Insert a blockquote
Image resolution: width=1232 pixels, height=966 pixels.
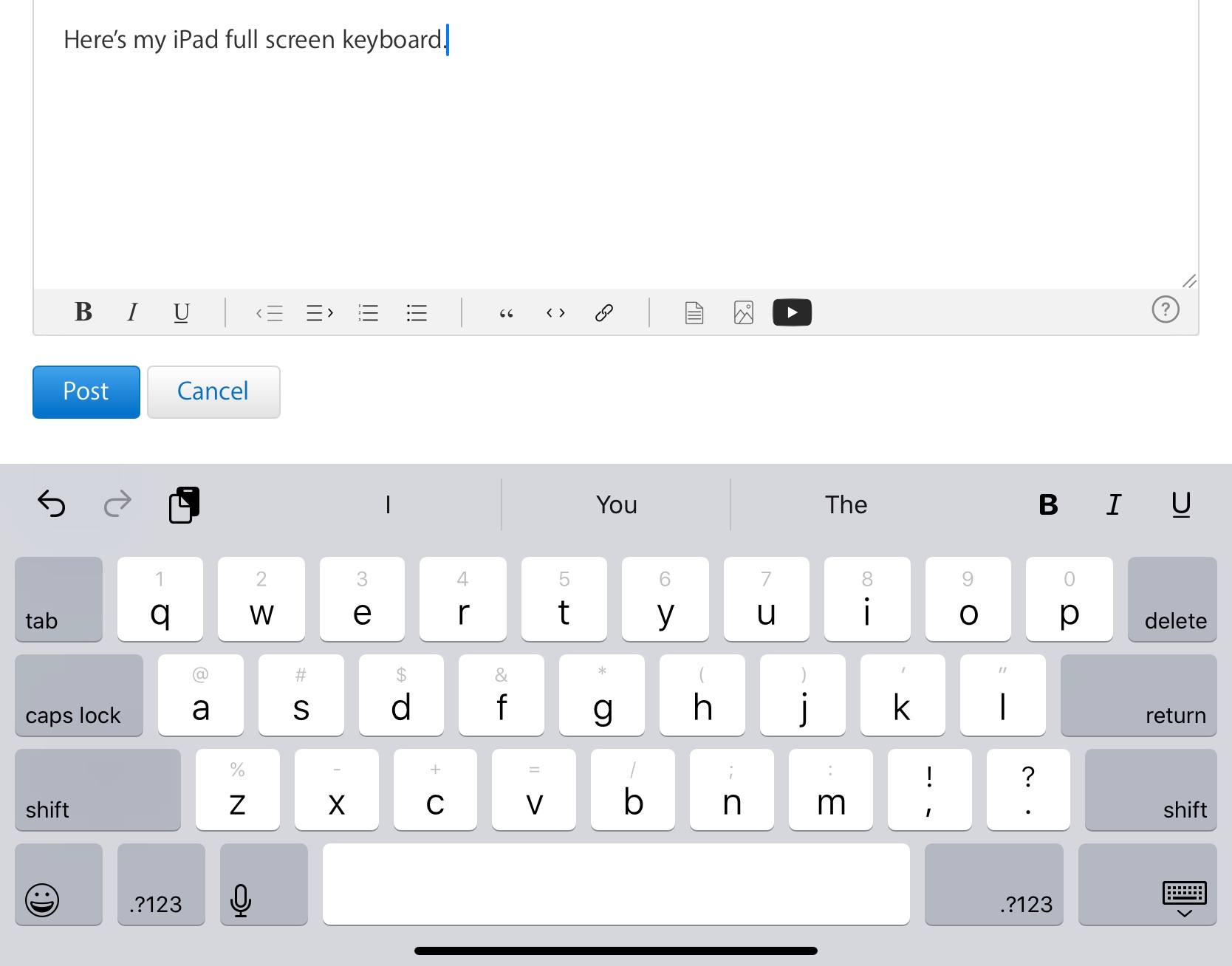click(x=506, y=312)
